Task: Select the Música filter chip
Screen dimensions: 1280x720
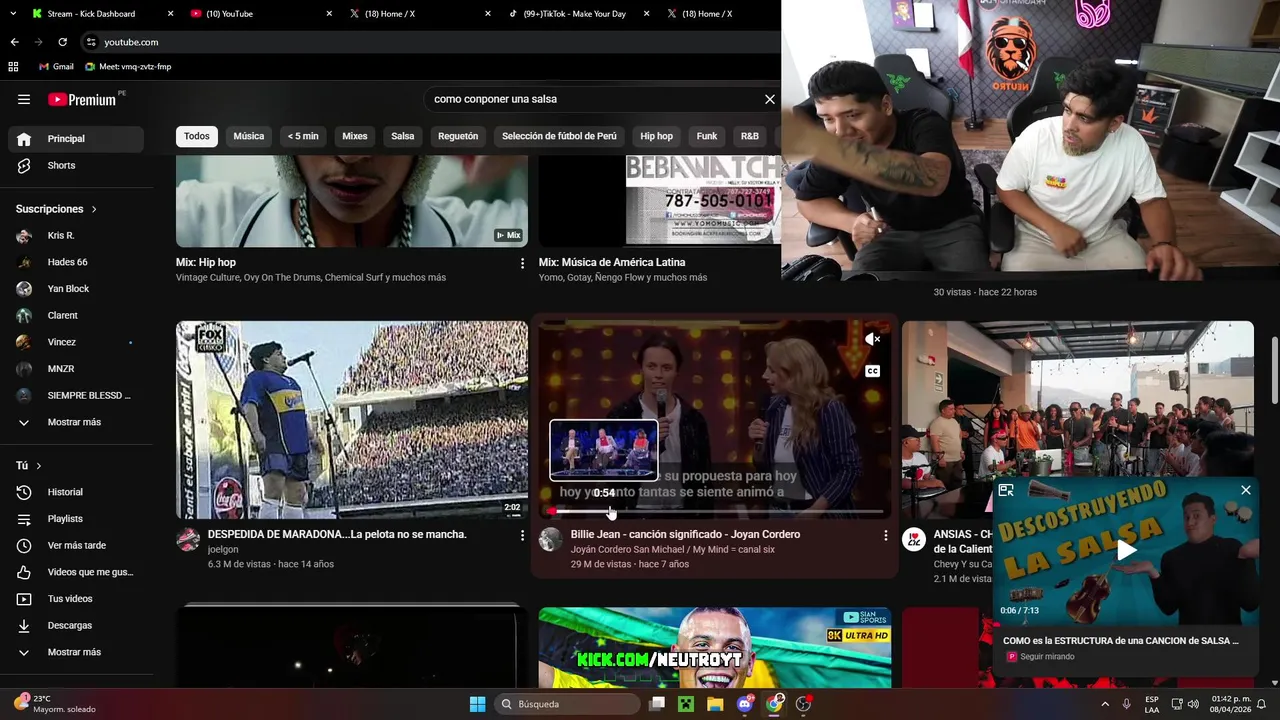Action: (x=249, y=136)
